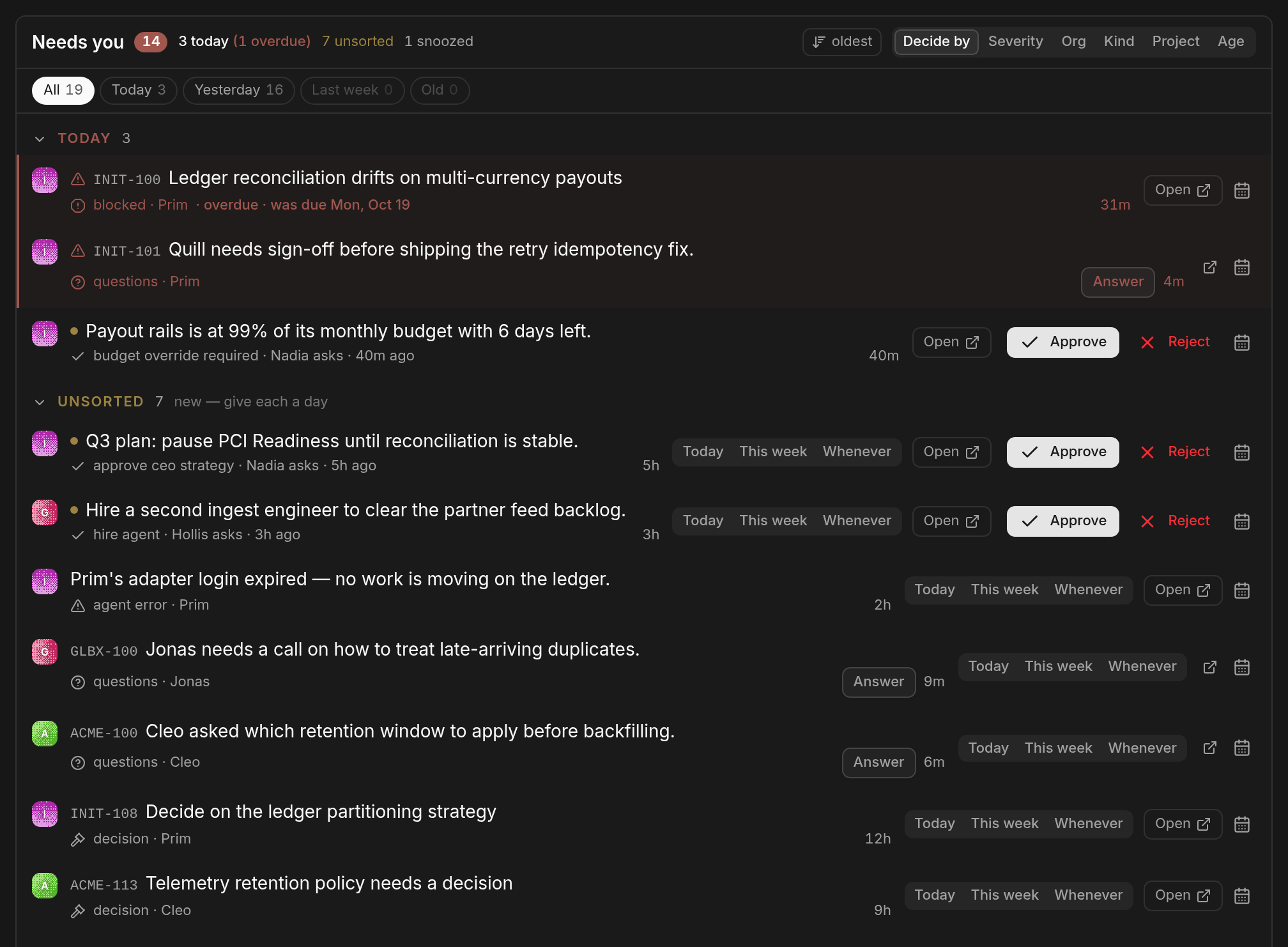The height and width of the screenshot is (947, 1288).
Task: Open the INIT-108 partitioning item
Action: point(1183,824)
